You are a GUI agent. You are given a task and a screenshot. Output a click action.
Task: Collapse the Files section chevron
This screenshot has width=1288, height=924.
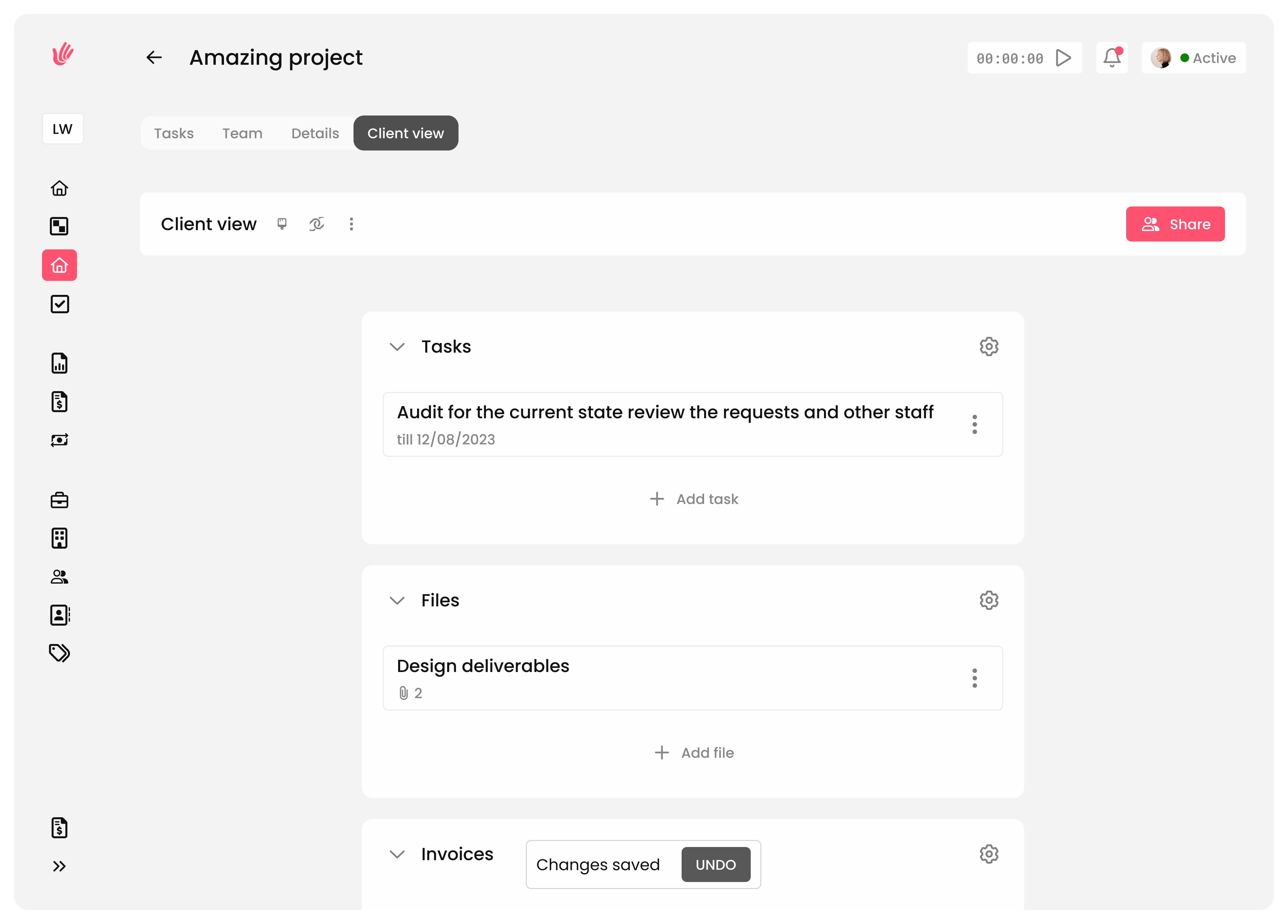pos(397,600)
